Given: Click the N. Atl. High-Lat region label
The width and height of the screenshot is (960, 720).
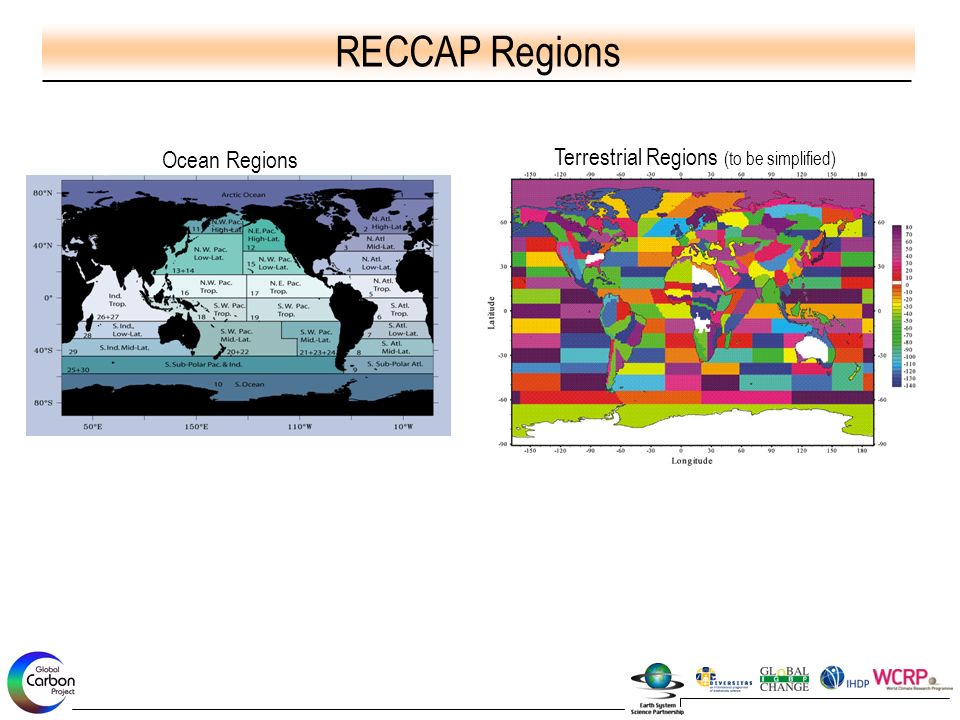Looking at the screenshot, I should click(x=387, y=222).
